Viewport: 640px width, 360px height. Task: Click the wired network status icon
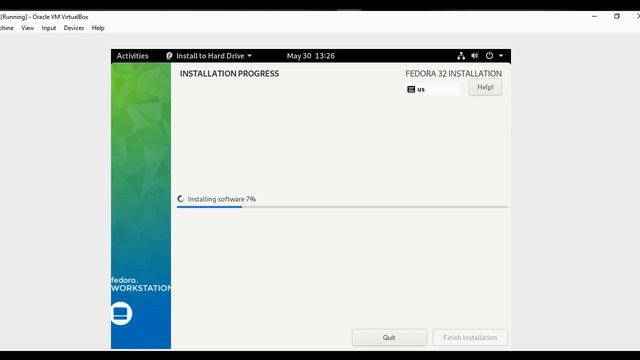pos(461,56)
